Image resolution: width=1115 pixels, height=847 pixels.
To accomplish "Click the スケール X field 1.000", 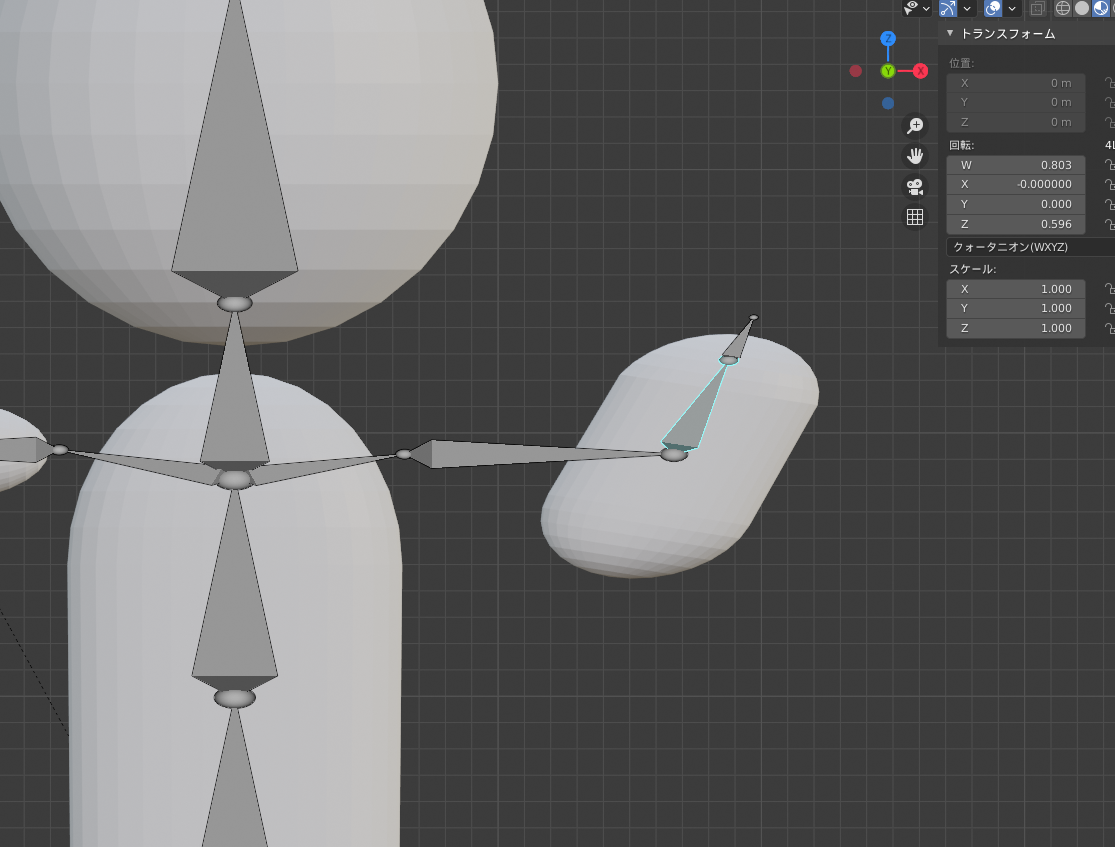I will click(1015, 289).
